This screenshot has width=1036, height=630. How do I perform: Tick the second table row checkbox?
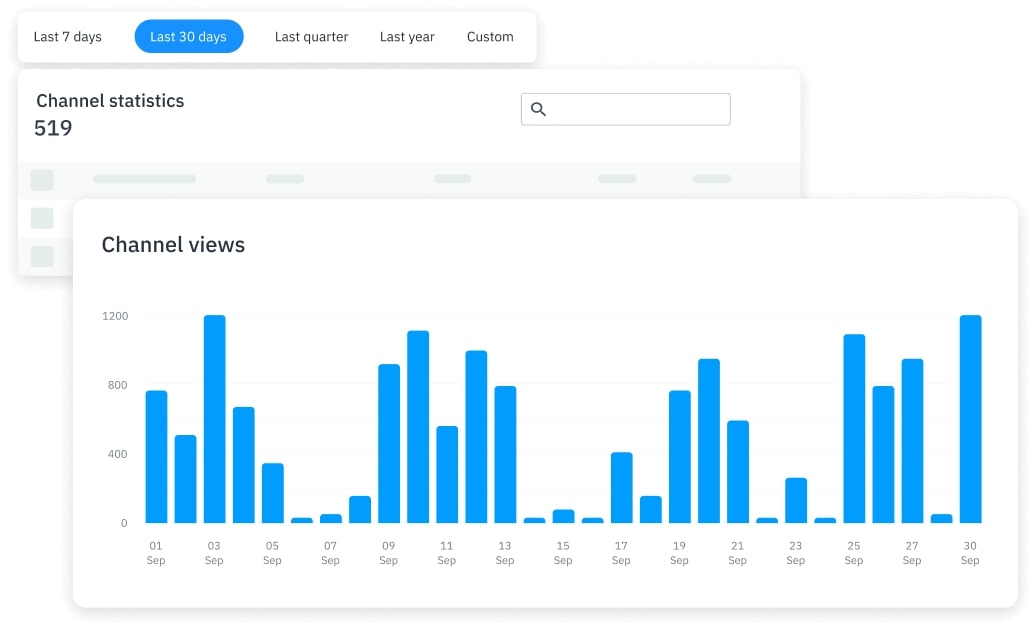click(42, 256)
